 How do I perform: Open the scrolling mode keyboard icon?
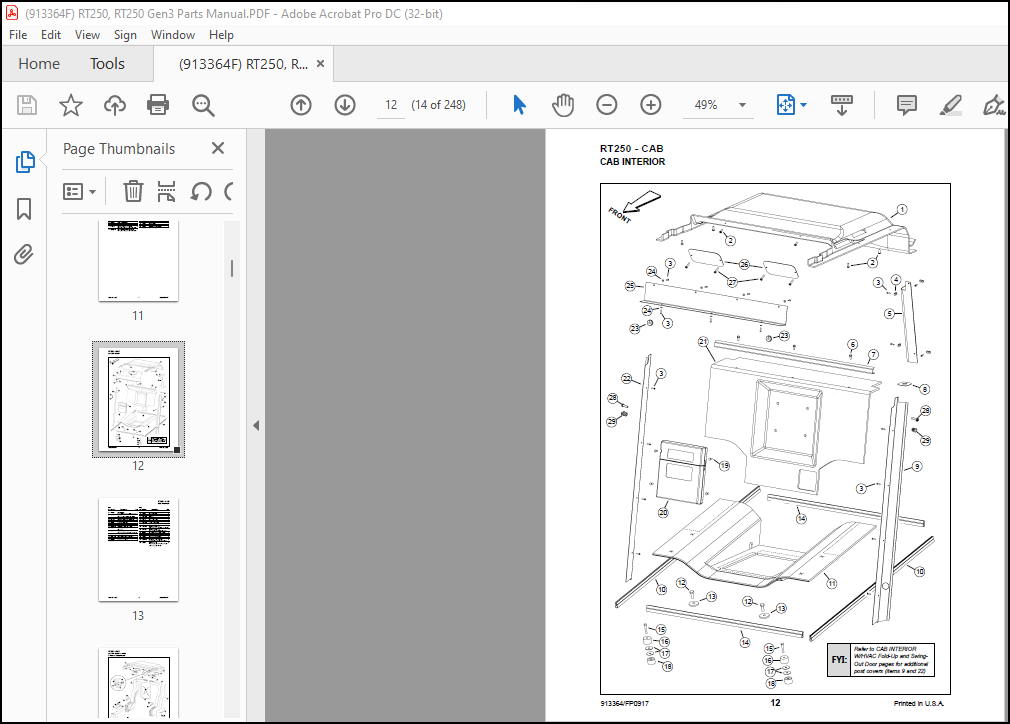(x=842, y=105)
